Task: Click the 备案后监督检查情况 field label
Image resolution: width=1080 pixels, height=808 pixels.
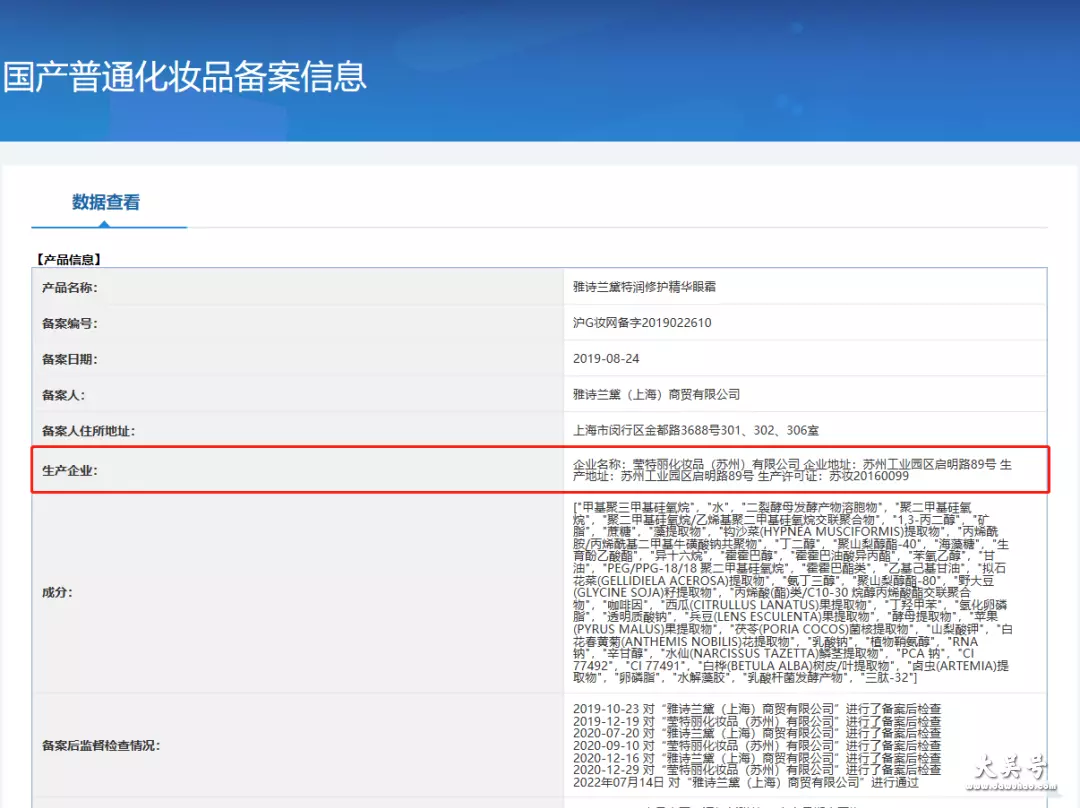Action: [x=101, y=745]
